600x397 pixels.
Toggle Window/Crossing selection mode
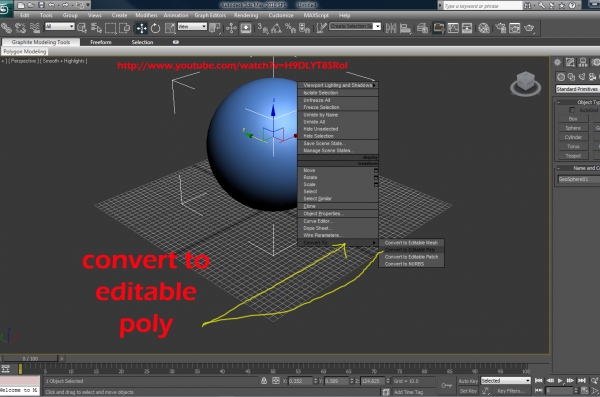click(x=125, y=28)
